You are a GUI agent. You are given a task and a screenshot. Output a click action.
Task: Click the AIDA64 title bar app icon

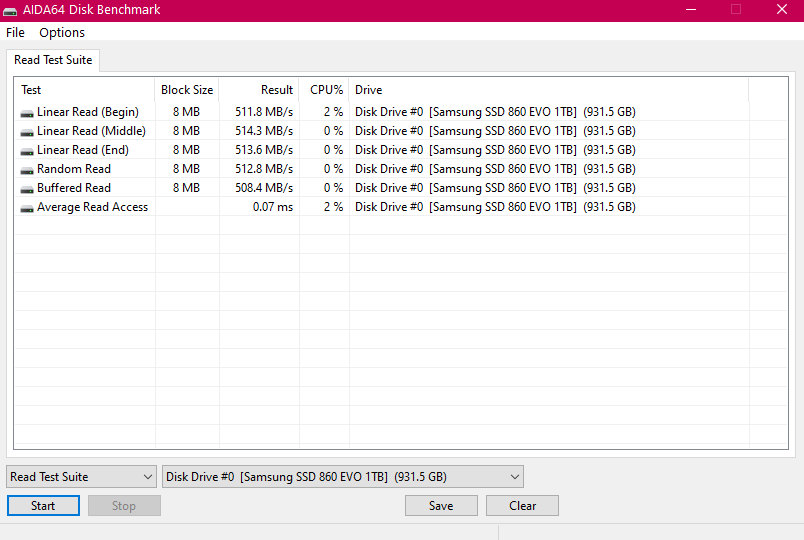[x=10, y=10]
